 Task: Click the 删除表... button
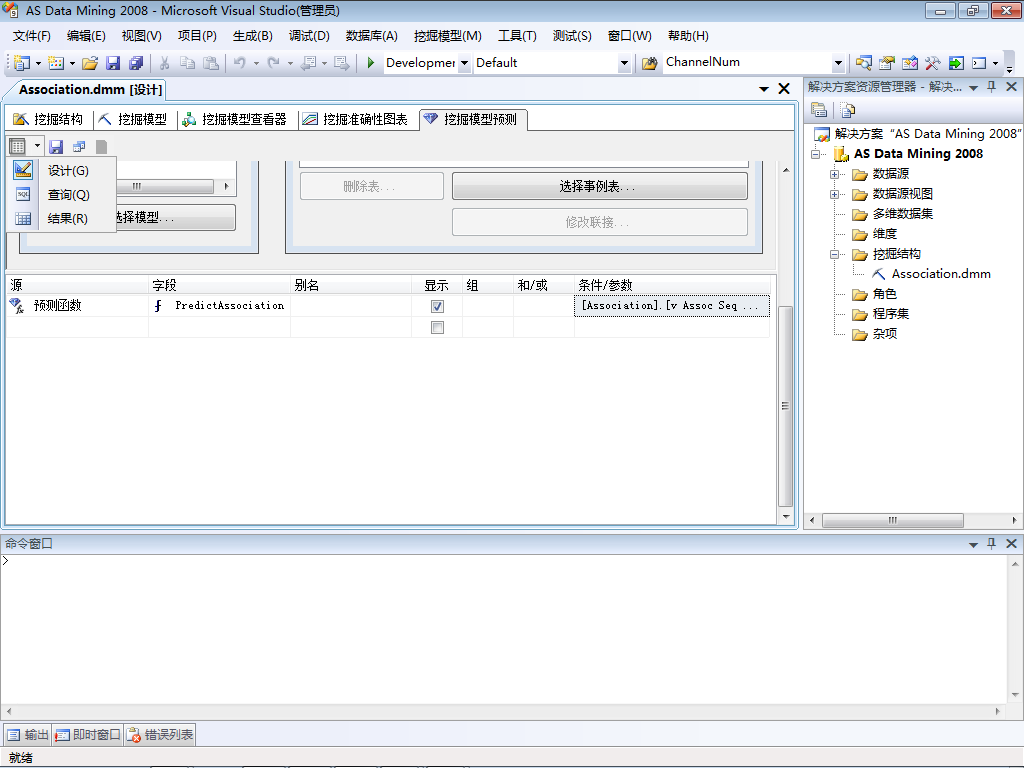click(372, 186)
